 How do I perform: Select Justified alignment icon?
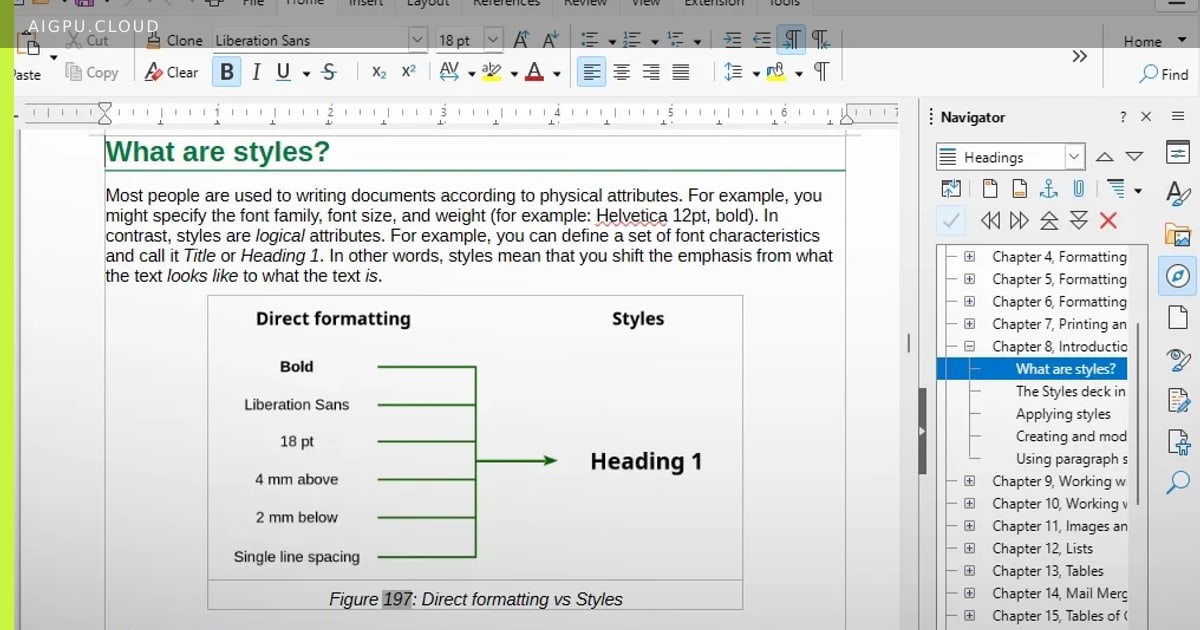pos(681,72)
